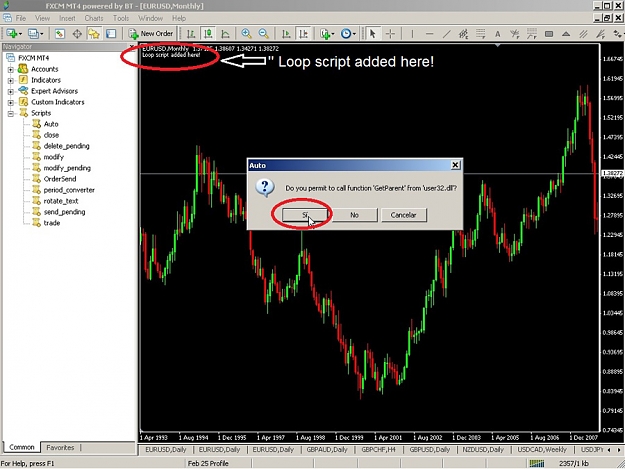The height and width of the screenshot is (469, 625).
Task: Switch chart to Bar Chart mode
Action: pos(191,34)
